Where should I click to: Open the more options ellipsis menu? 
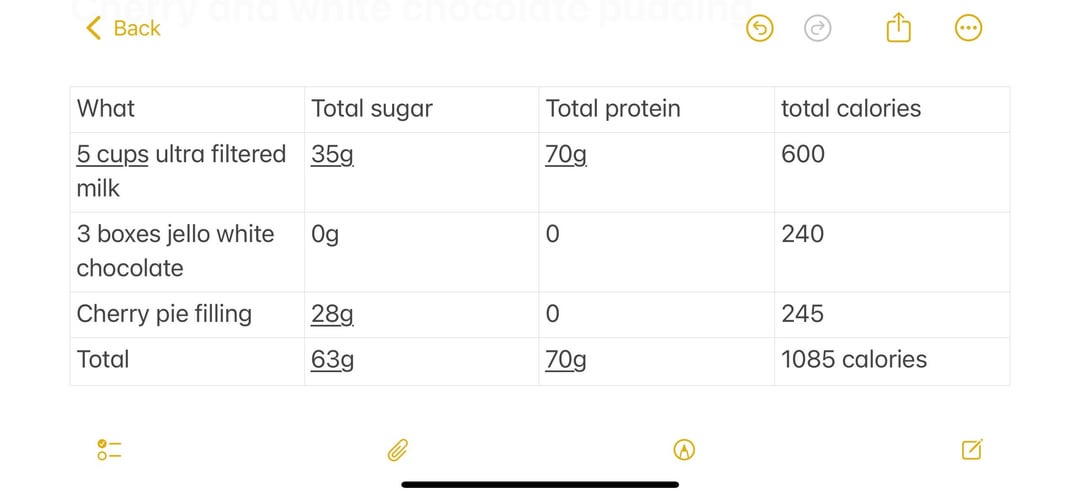pyautogui.click(x=968, y=29)
